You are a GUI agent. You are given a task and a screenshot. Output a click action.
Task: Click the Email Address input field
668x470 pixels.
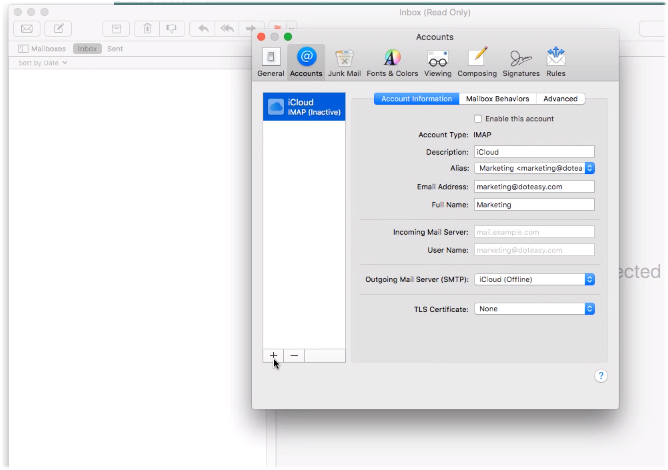tap(534, 186)
